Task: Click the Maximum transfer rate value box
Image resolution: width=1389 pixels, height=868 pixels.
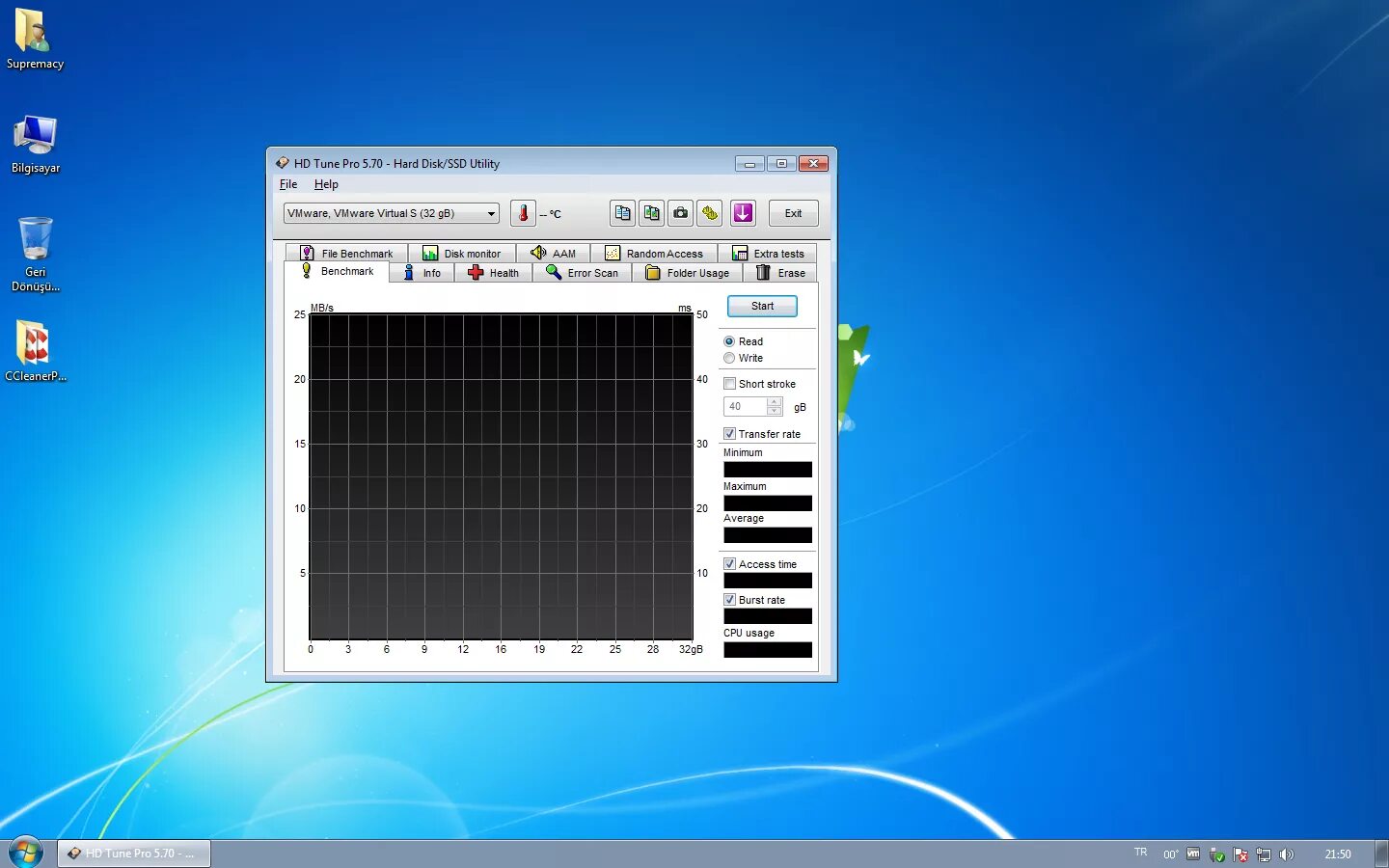Action: pos(768,503)
